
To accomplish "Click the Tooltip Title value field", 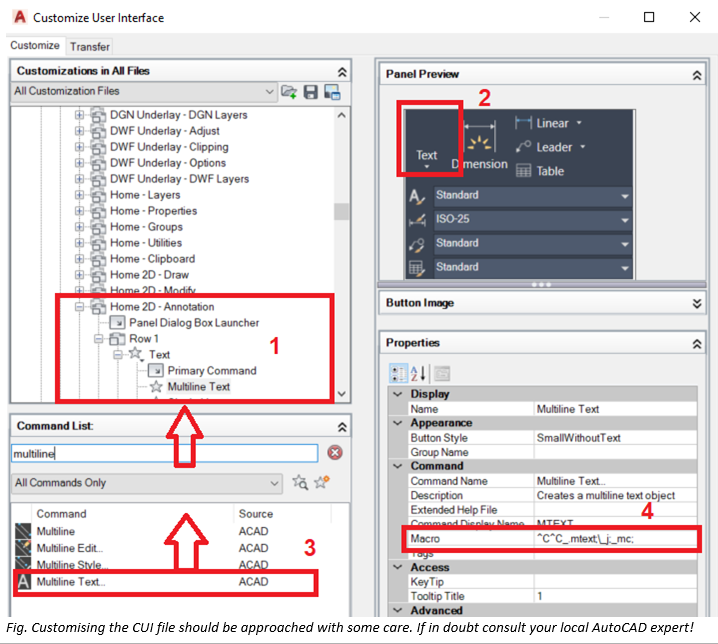I will (616, 596).
